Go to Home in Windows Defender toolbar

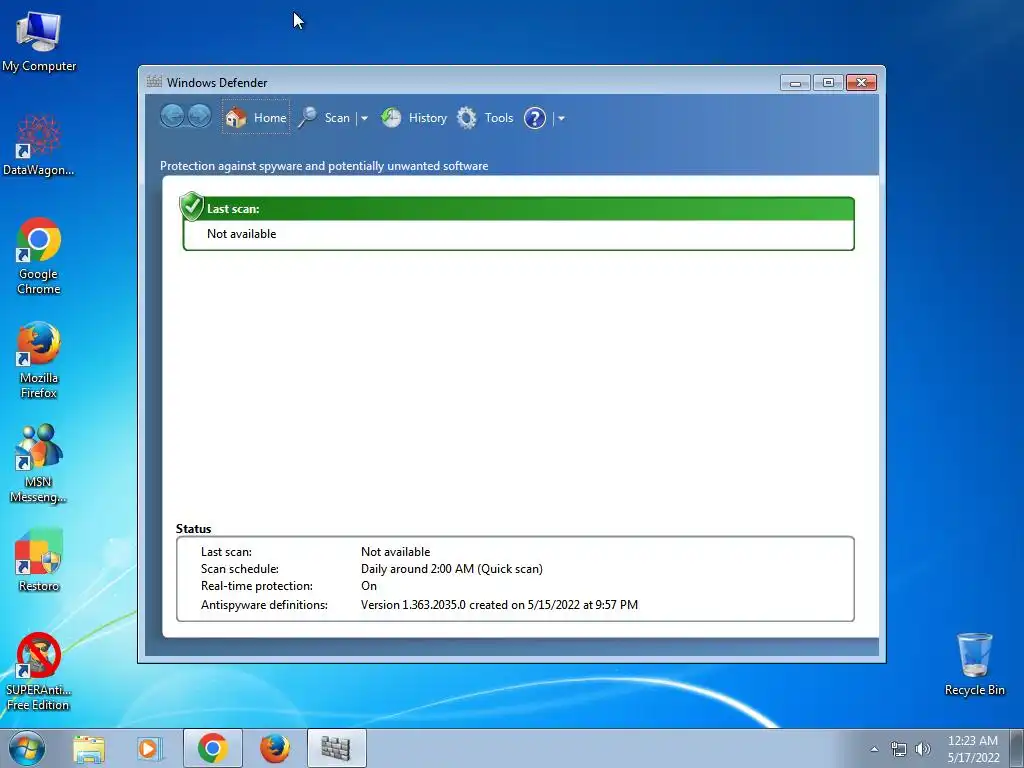256,118
